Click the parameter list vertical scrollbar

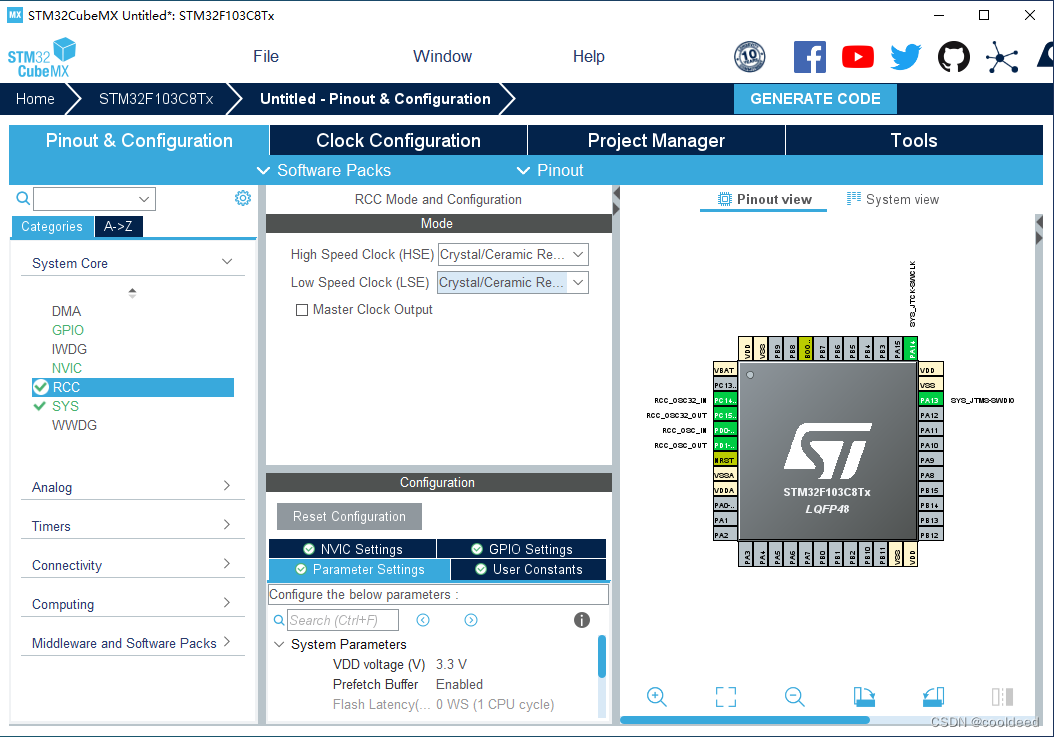click(602, 656)
